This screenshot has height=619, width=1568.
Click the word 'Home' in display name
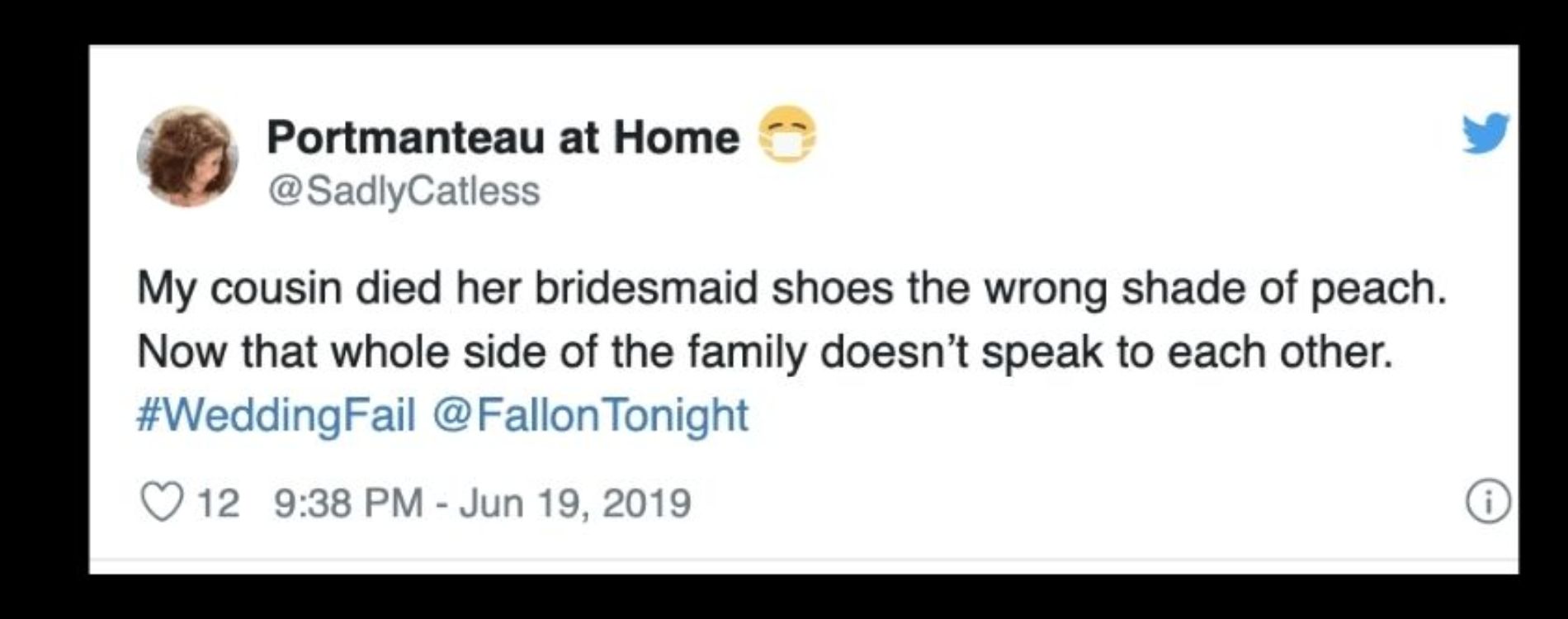click(676, 137)
